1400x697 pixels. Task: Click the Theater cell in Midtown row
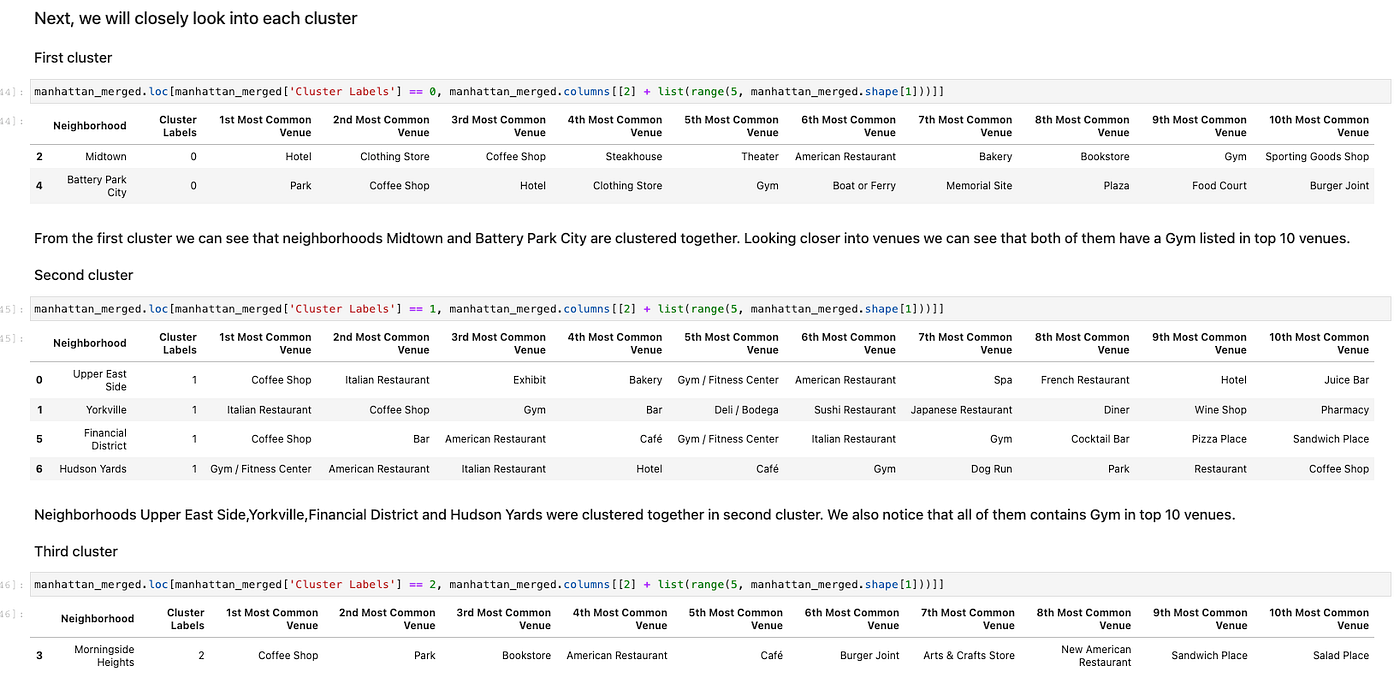[760, 157]
